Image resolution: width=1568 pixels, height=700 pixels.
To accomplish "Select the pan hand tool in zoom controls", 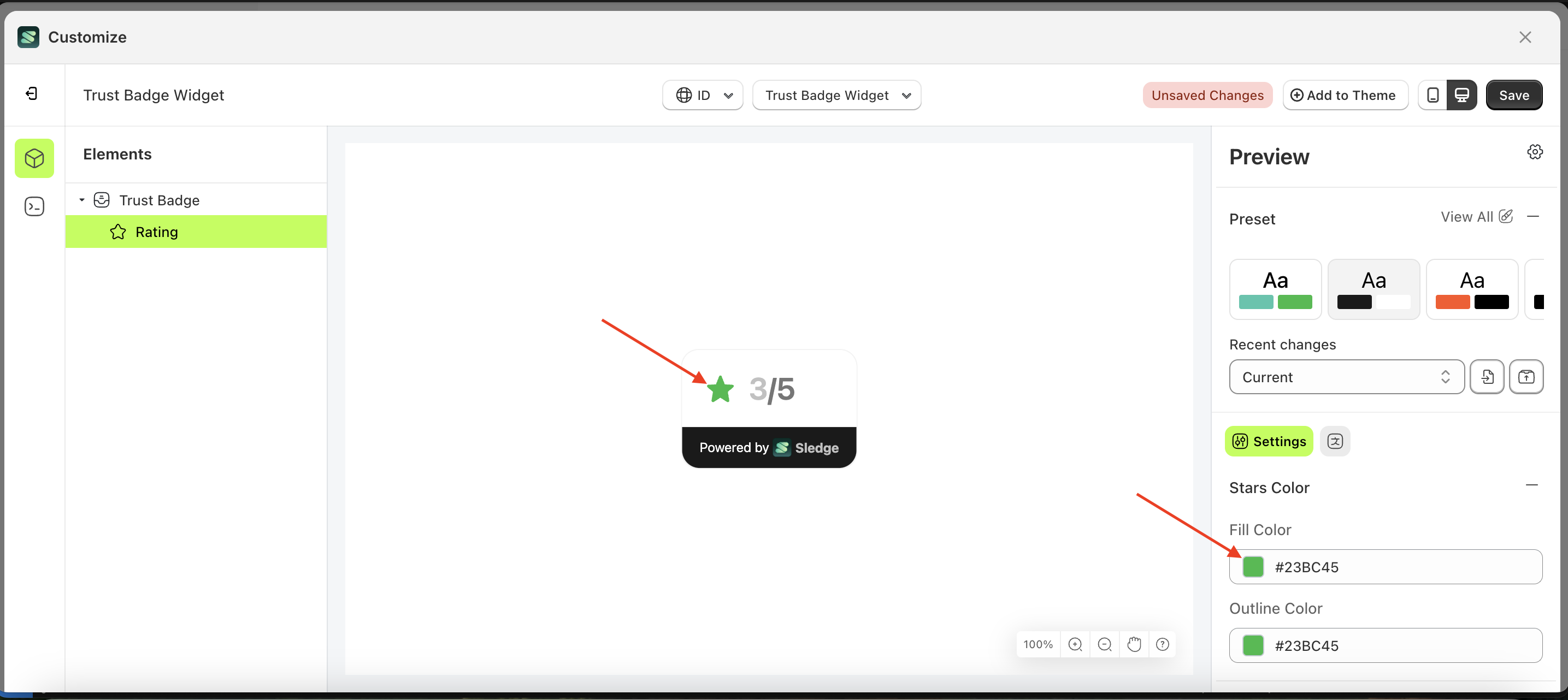I will pos(1134,644).
